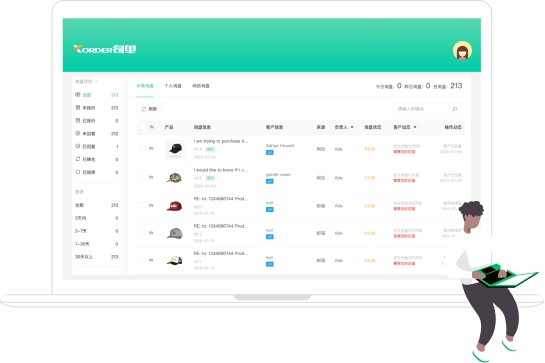Open the user avatar profile icon

pos(462,51)
